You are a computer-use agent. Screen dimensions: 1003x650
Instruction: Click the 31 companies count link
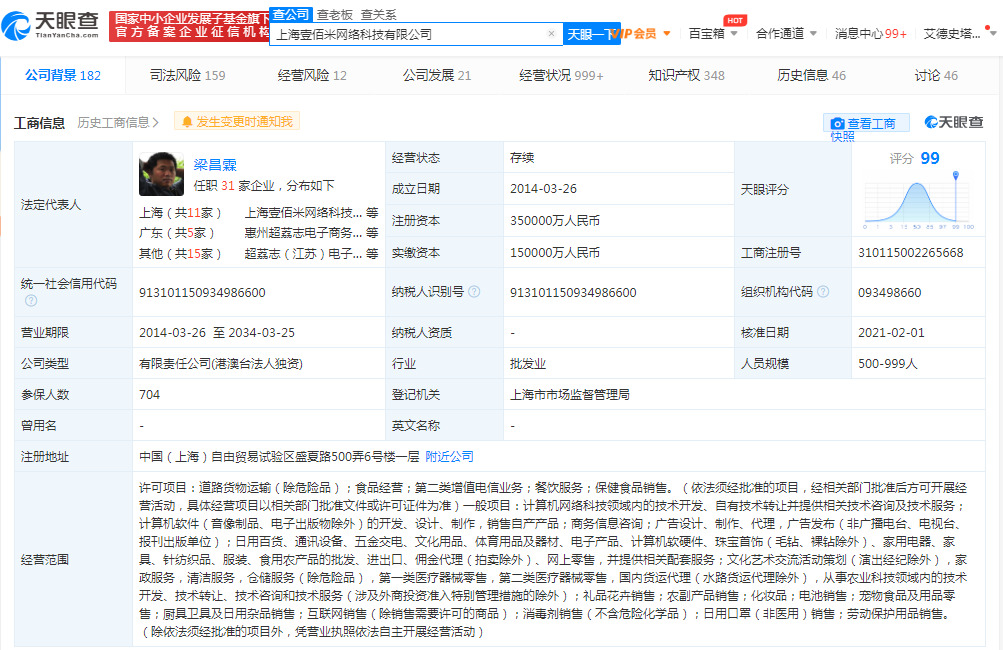click(228, 186)
